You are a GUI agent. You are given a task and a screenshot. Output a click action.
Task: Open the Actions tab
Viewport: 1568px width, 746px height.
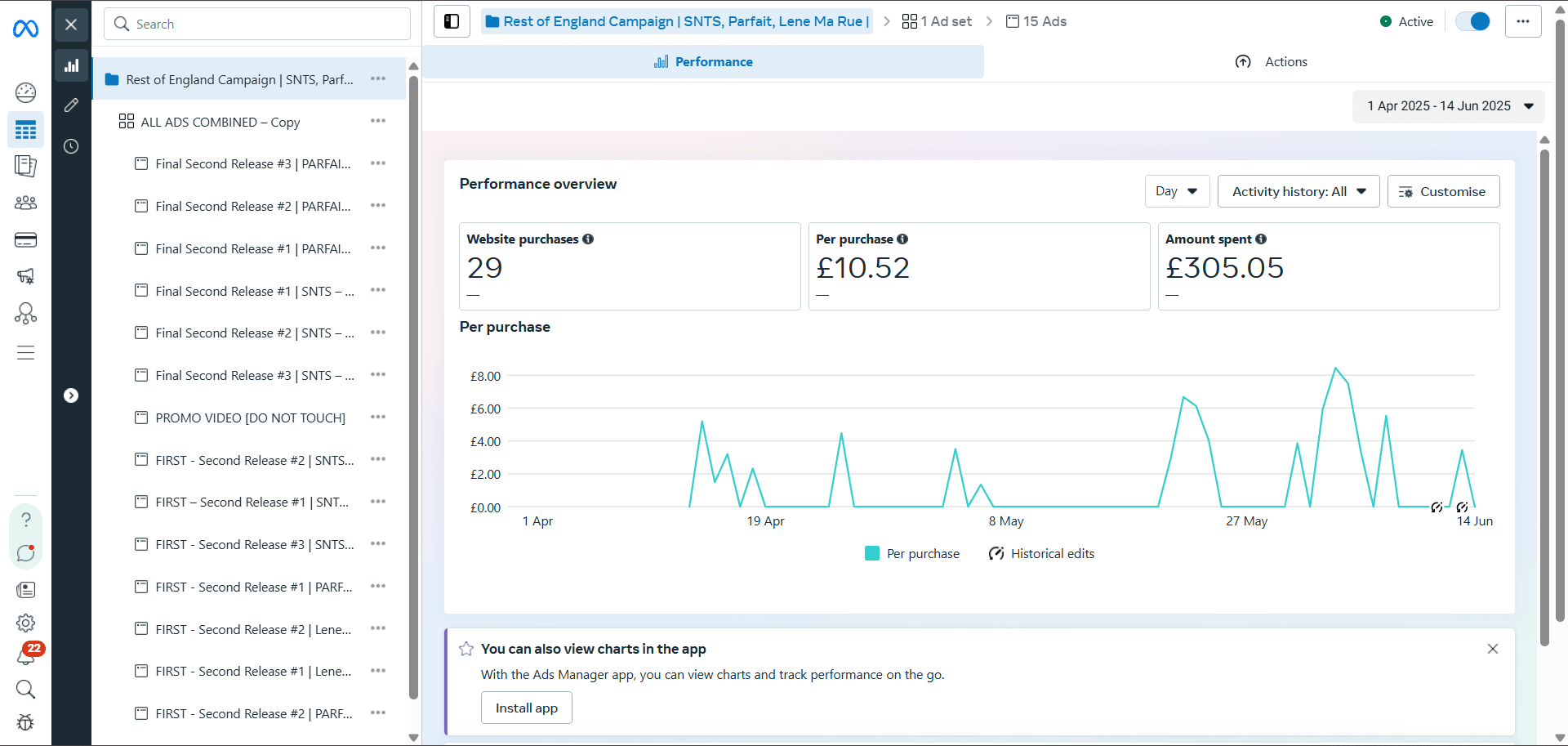point(1271,62)
